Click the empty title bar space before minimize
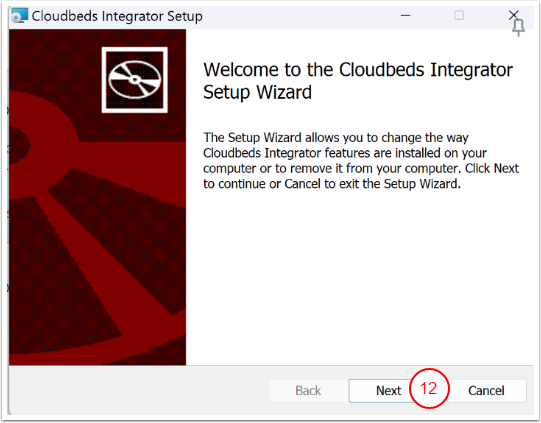 click(x=297, y=16)
